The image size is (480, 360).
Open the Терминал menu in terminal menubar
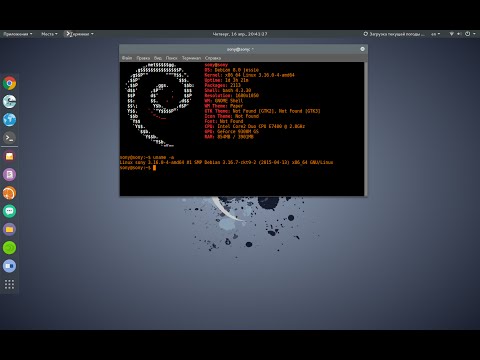pyautogui.click(x=191, y=58)
